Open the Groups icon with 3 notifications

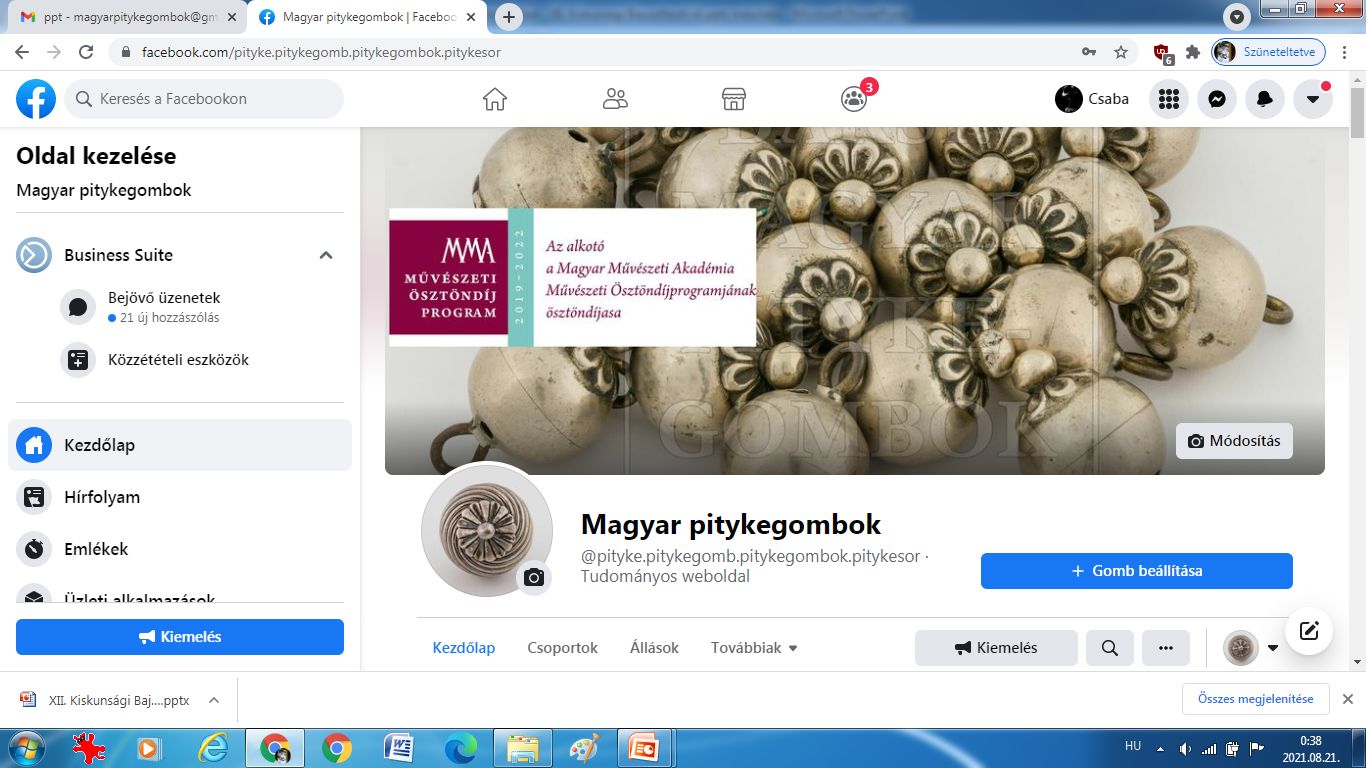(854, 99)
